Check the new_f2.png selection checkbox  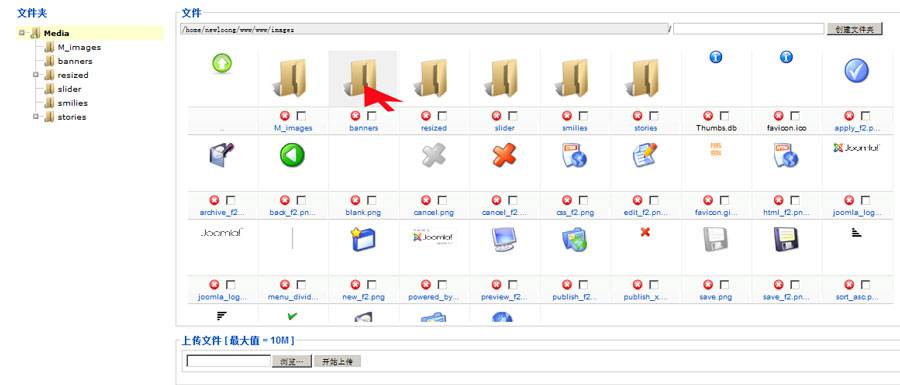click(x=372, y=285)
